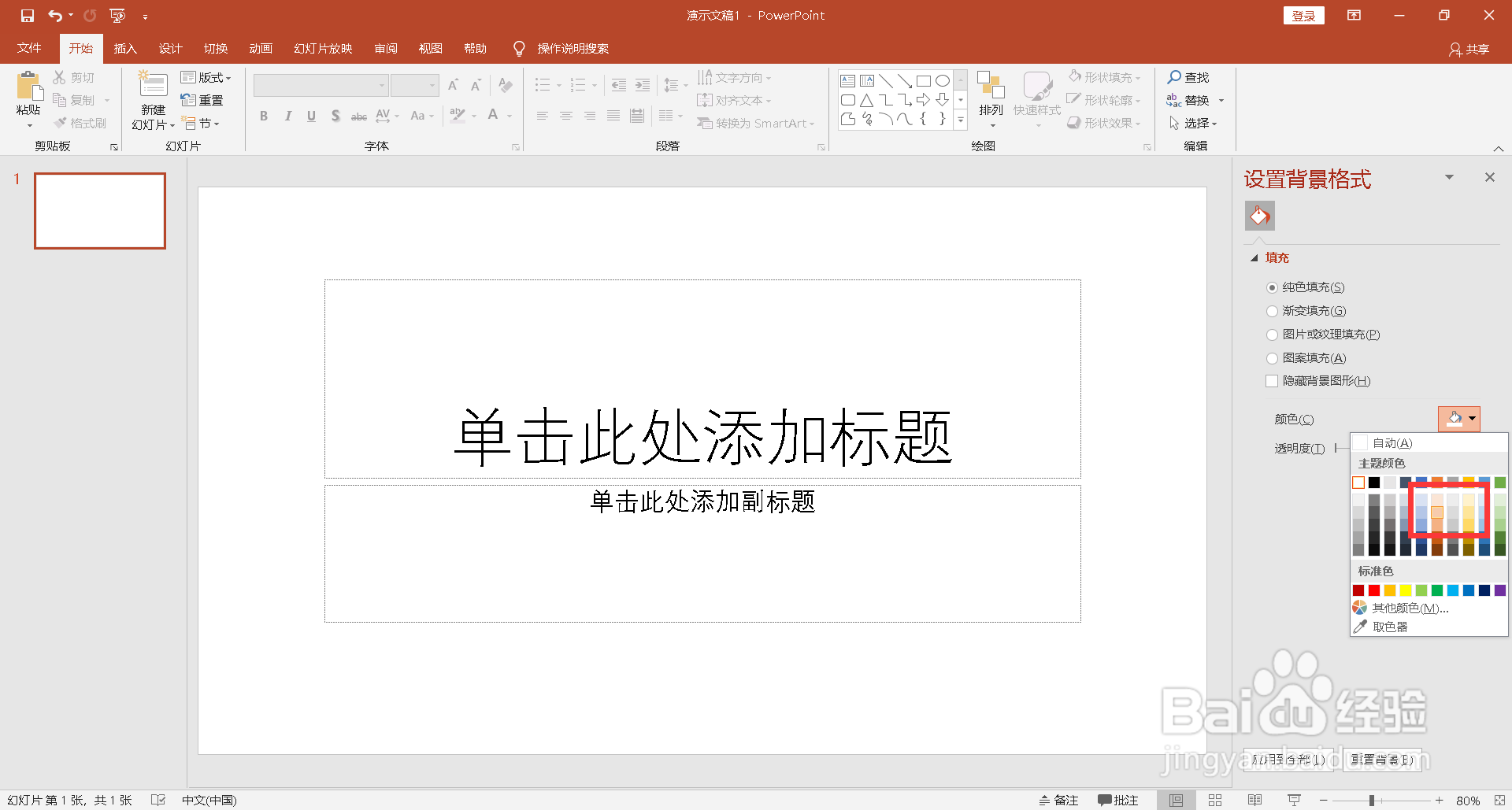1512x810 pixels.
Task: Collapse the ribbon with the chevron arrow
Action: pyautogui.click(x=1499, y=149)
